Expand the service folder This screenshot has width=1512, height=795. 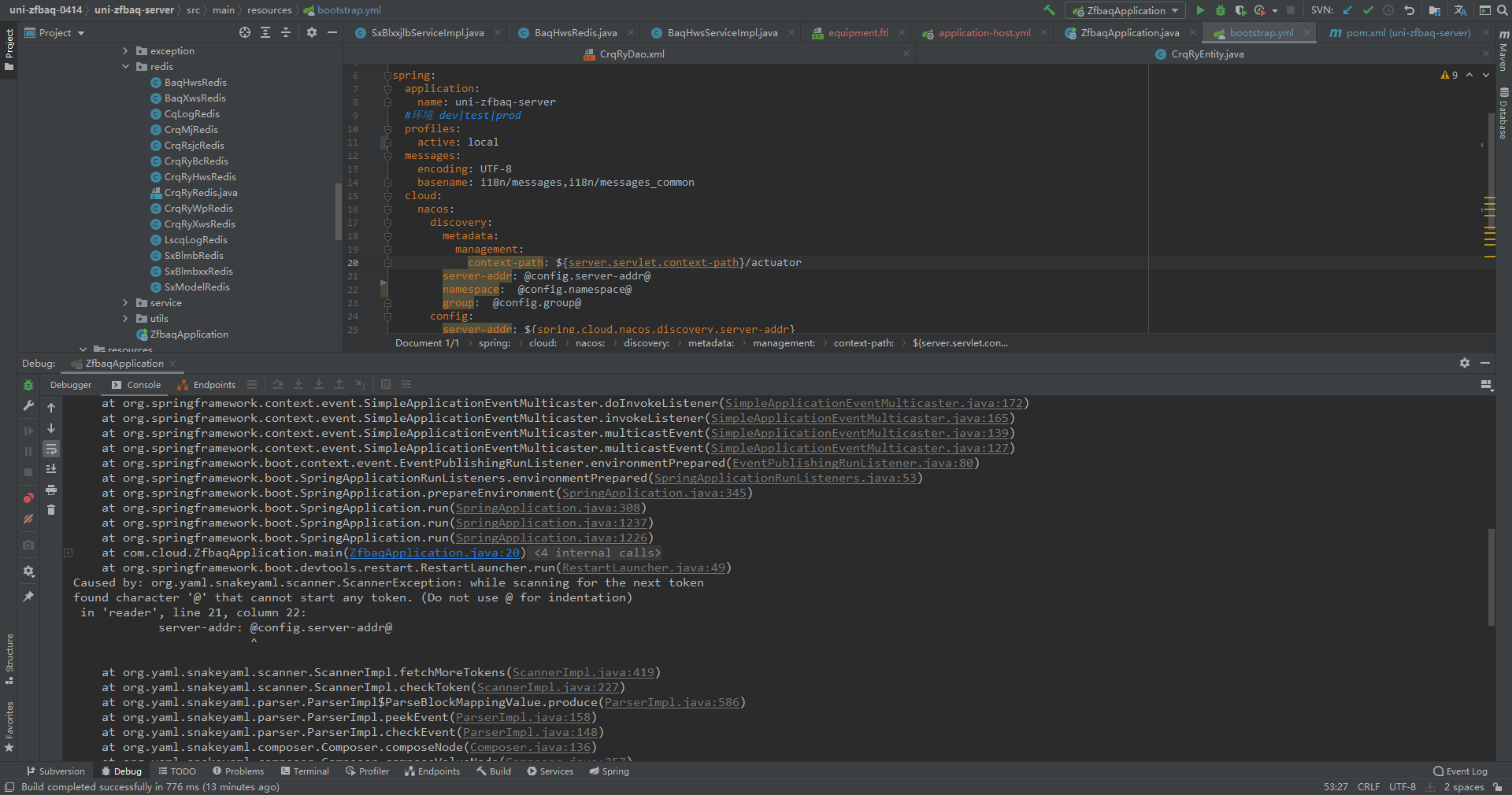click(125, 302)
